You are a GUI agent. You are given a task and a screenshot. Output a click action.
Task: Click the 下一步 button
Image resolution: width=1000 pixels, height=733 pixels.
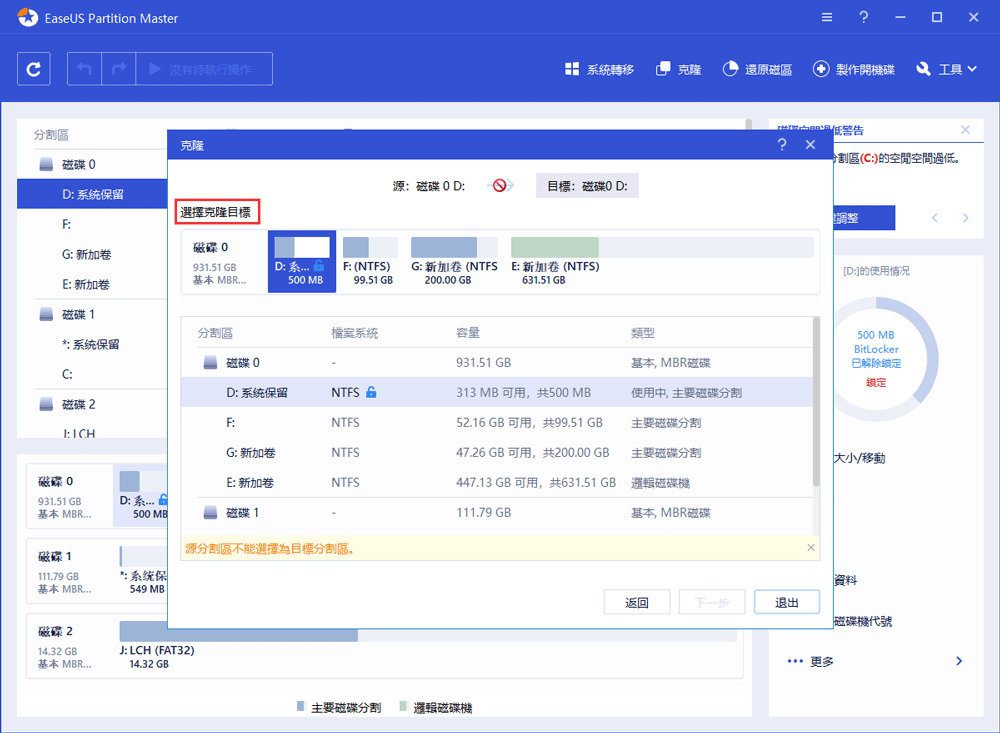pyautogui.click(x=712, y=601)
